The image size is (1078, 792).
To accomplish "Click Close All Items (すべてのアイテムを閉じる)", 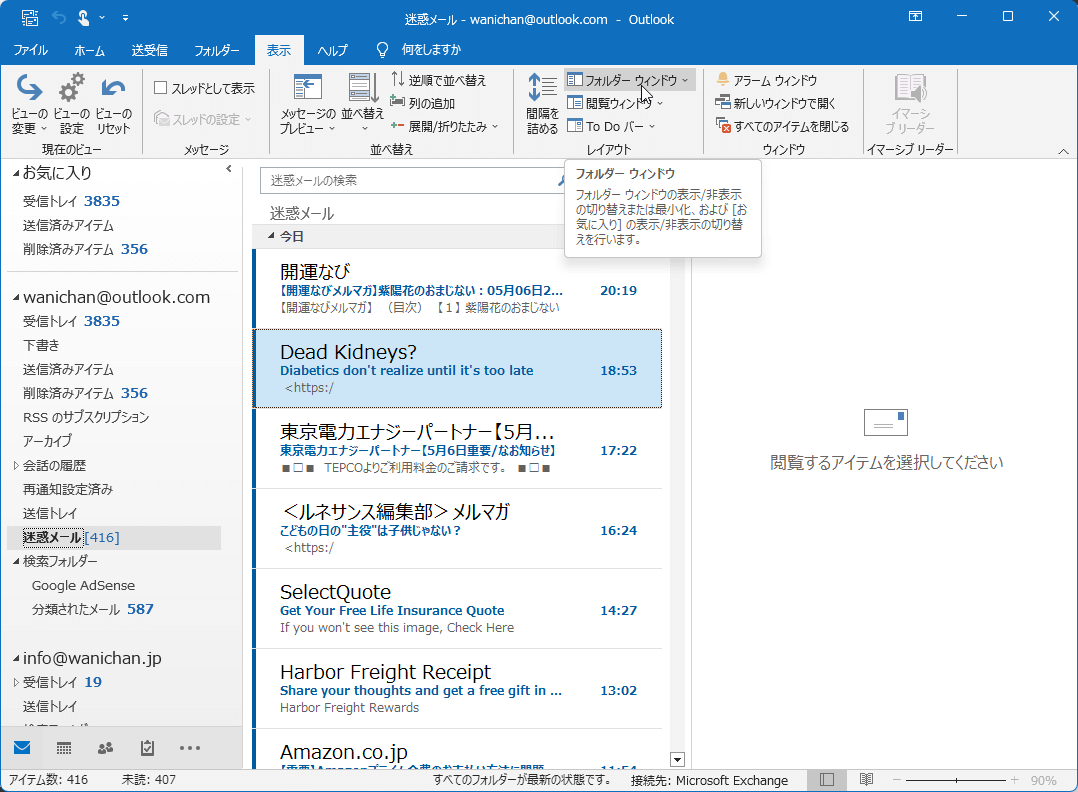I will coord(782,126).
